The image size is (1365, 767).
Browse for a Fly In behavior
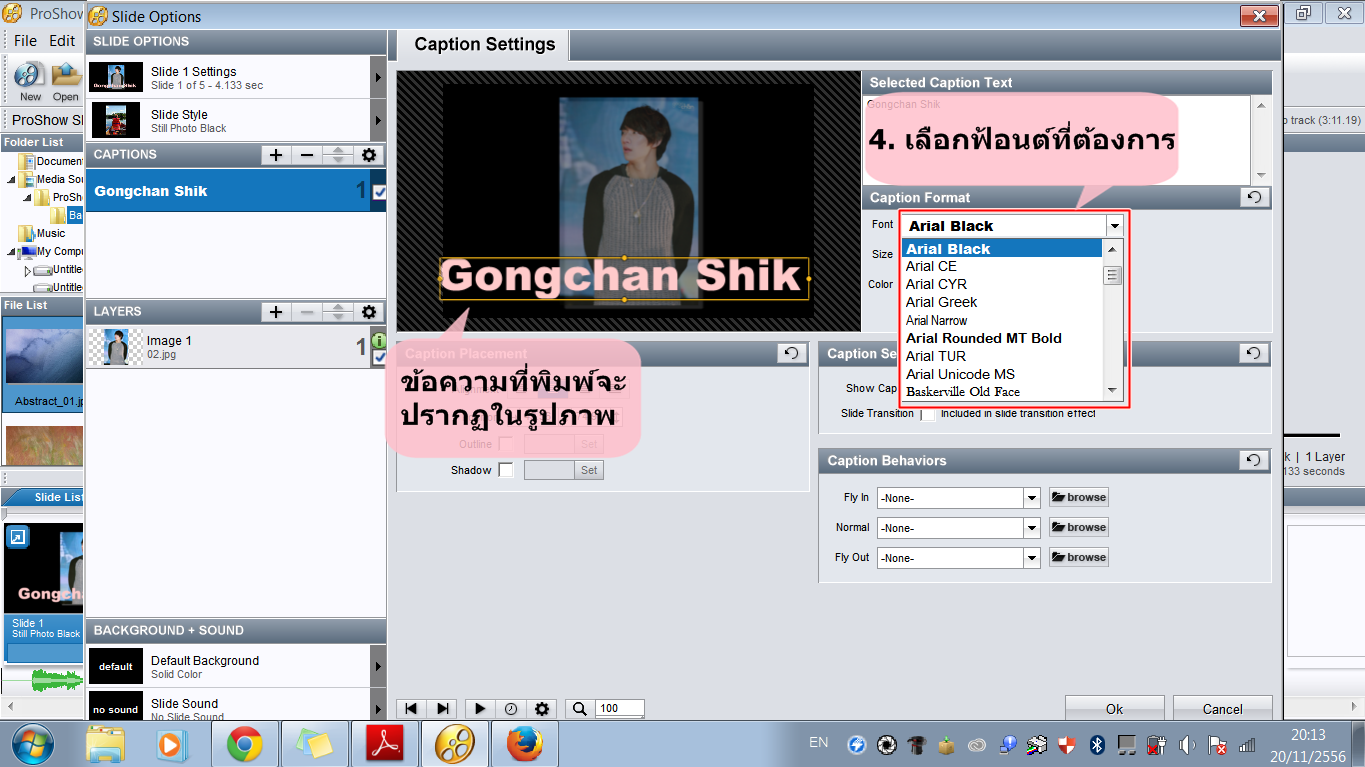pyautogui.click(x=1079, y=497)
